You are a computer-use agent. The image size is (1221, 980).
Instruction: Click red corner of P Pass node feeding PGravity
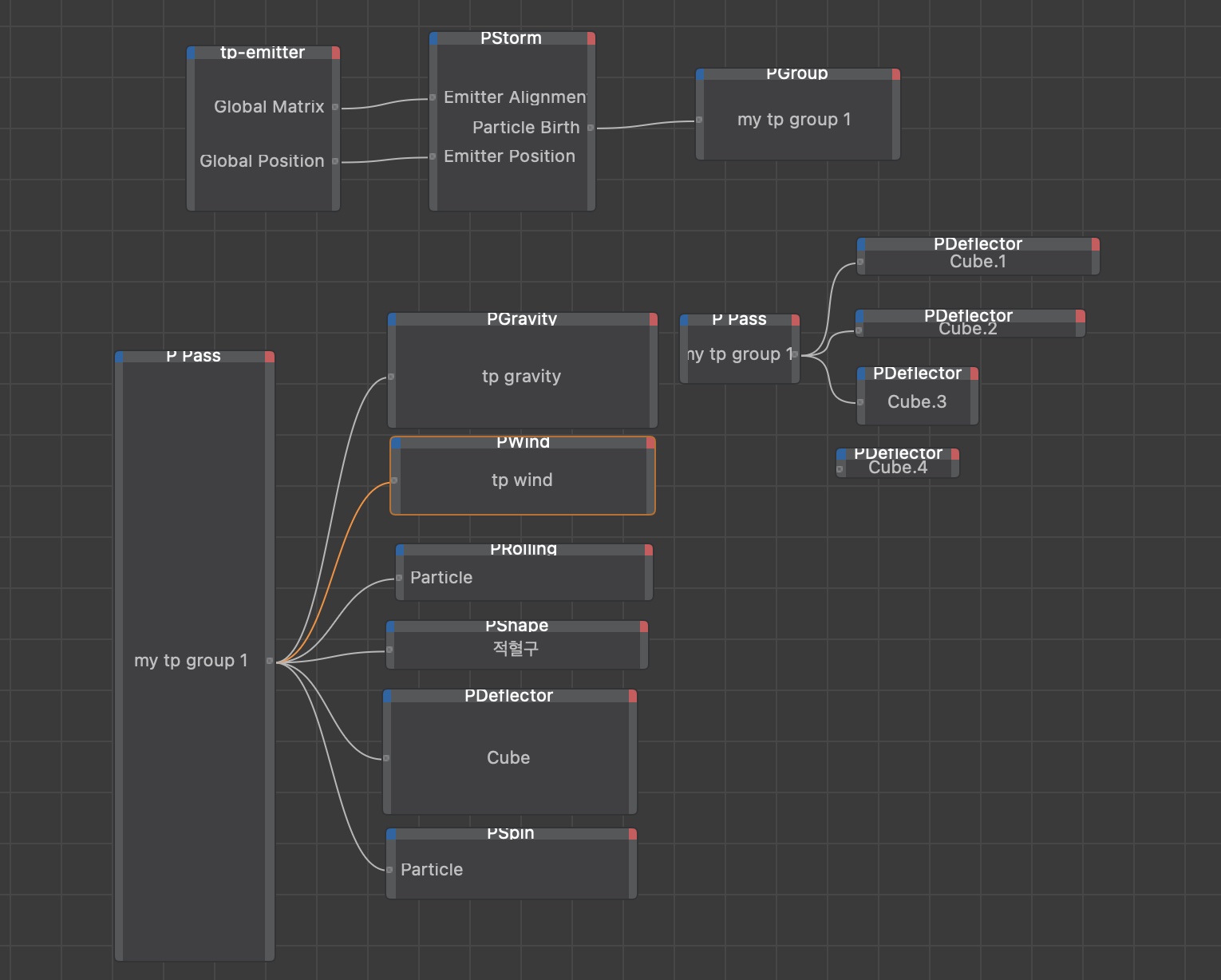tap(270, 357)
